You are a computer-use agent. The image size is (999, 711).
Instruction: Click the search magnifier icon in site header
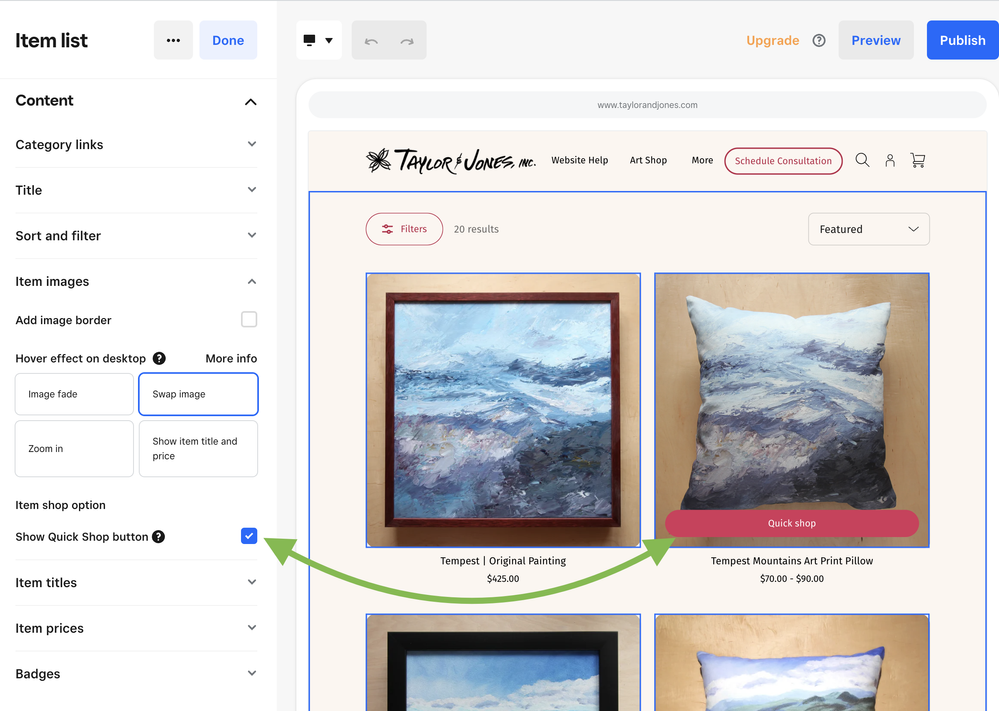coord(862,160)
